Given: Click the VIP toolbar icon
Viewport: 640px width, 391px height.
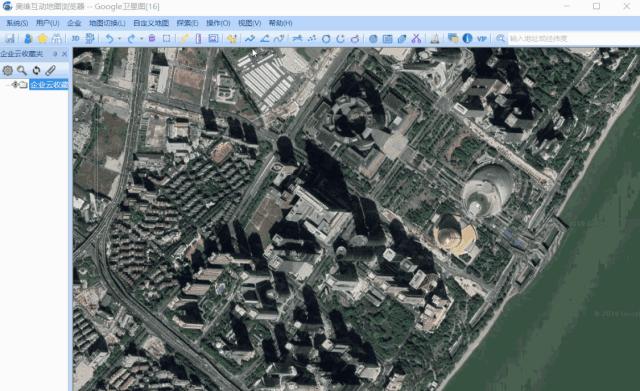Looking at the screenshot, I should (482, 38).
